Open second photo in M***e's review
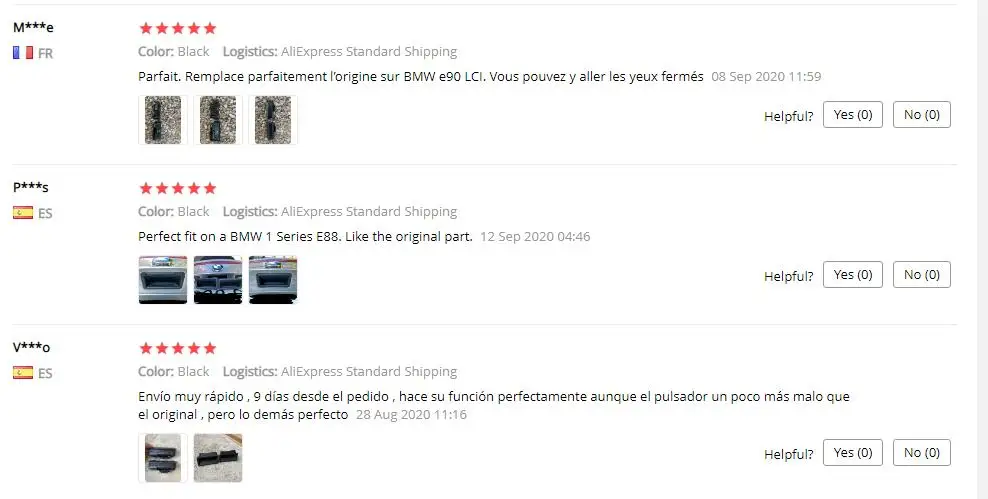 coord(218,120)
